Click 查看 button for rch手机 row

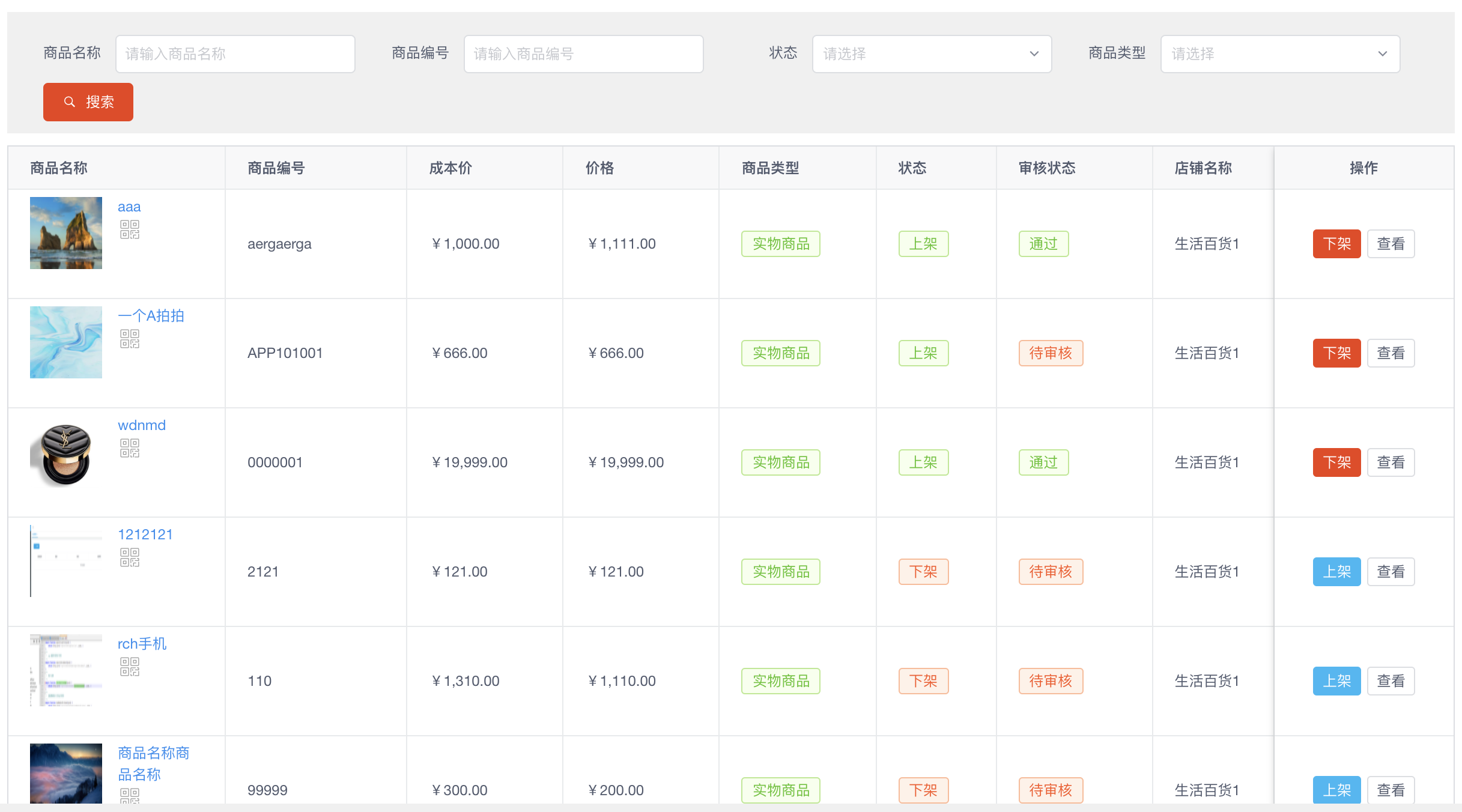pos(1391,681)
